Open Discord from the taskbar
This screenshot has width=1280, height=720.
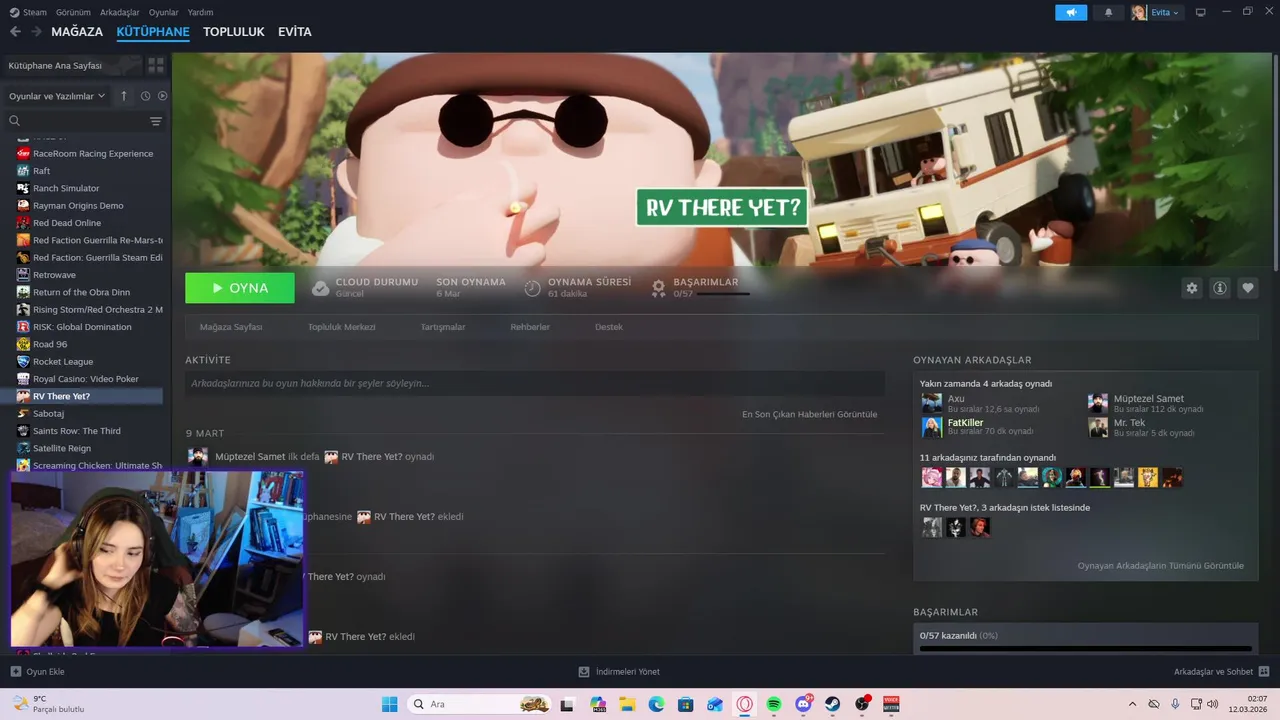coord(803,704)
